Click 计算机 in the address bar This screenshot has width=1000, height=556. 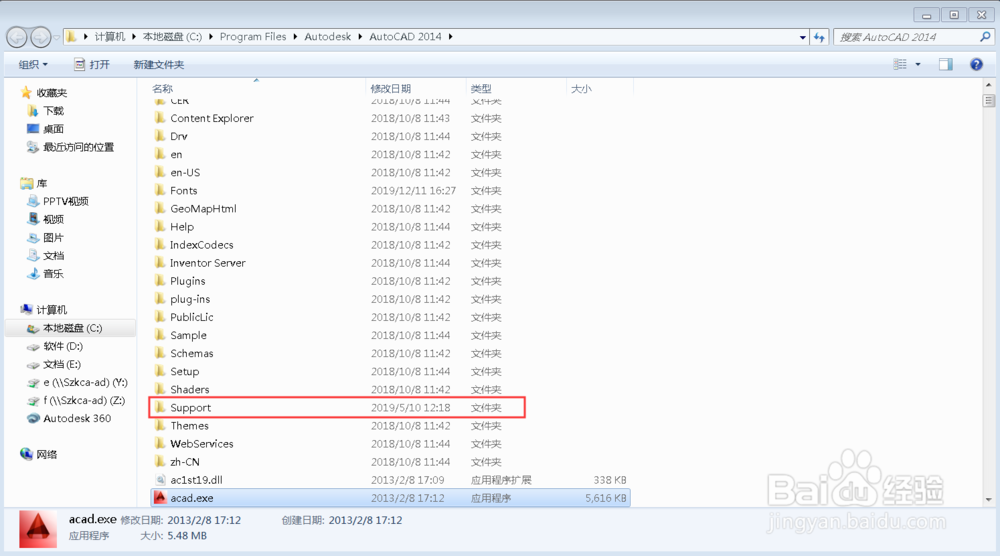pyautogui.click(x=110, y=37)
